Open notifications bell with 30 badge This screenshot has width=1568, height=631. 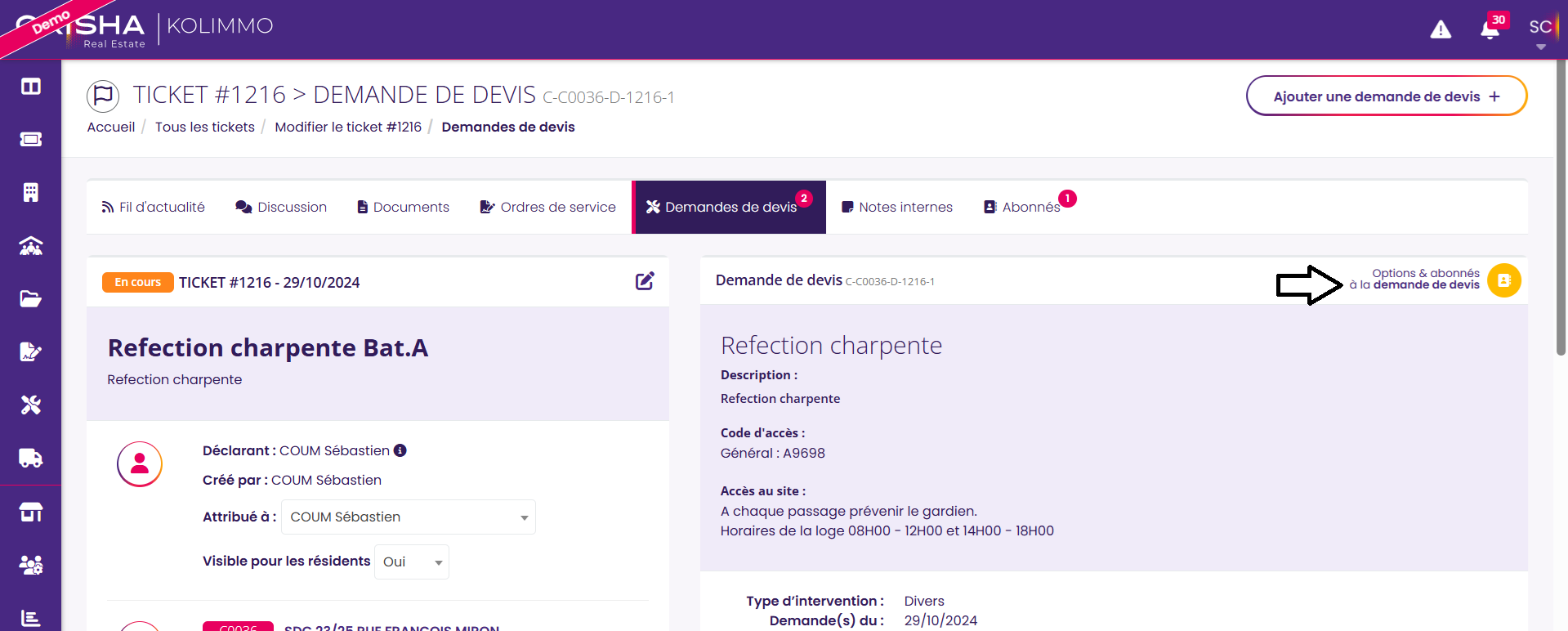click(1491, 29)
